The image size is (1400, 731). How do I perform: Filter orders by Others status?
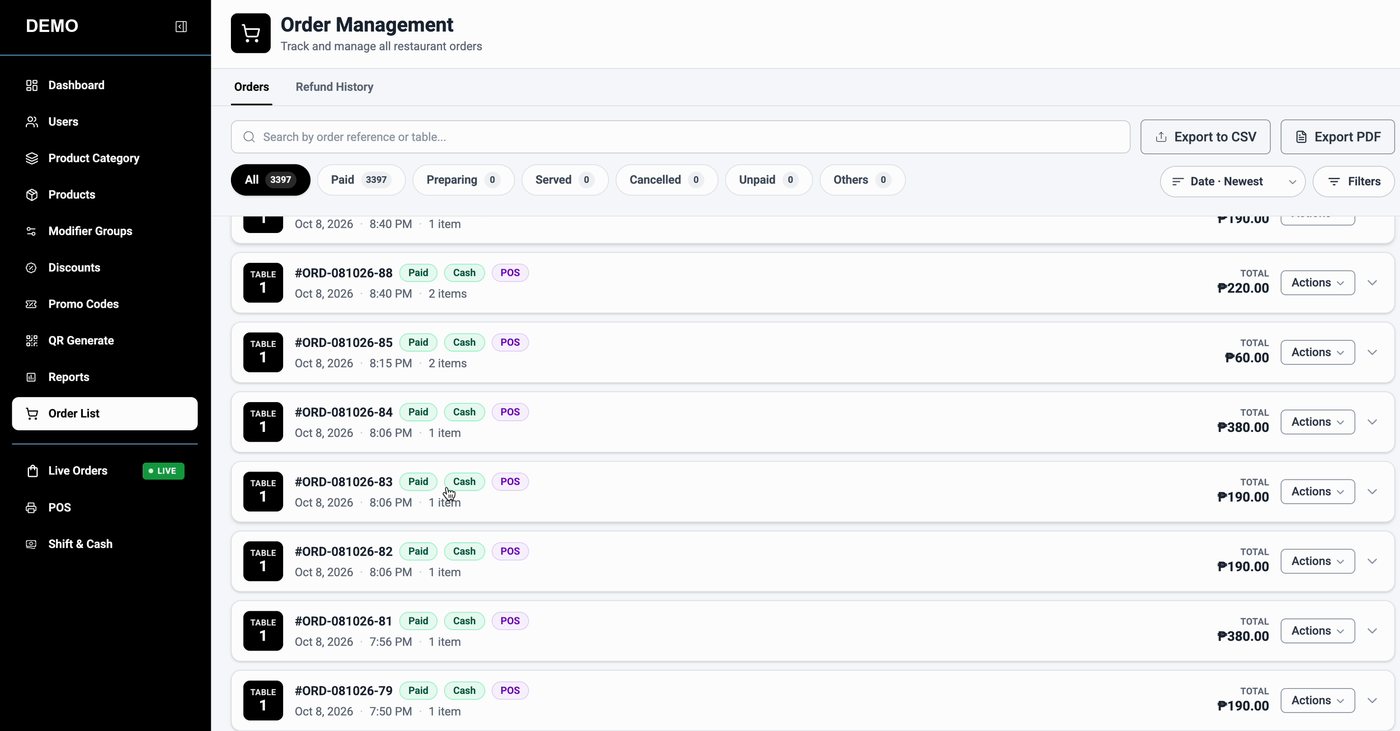tap(862, 180)
